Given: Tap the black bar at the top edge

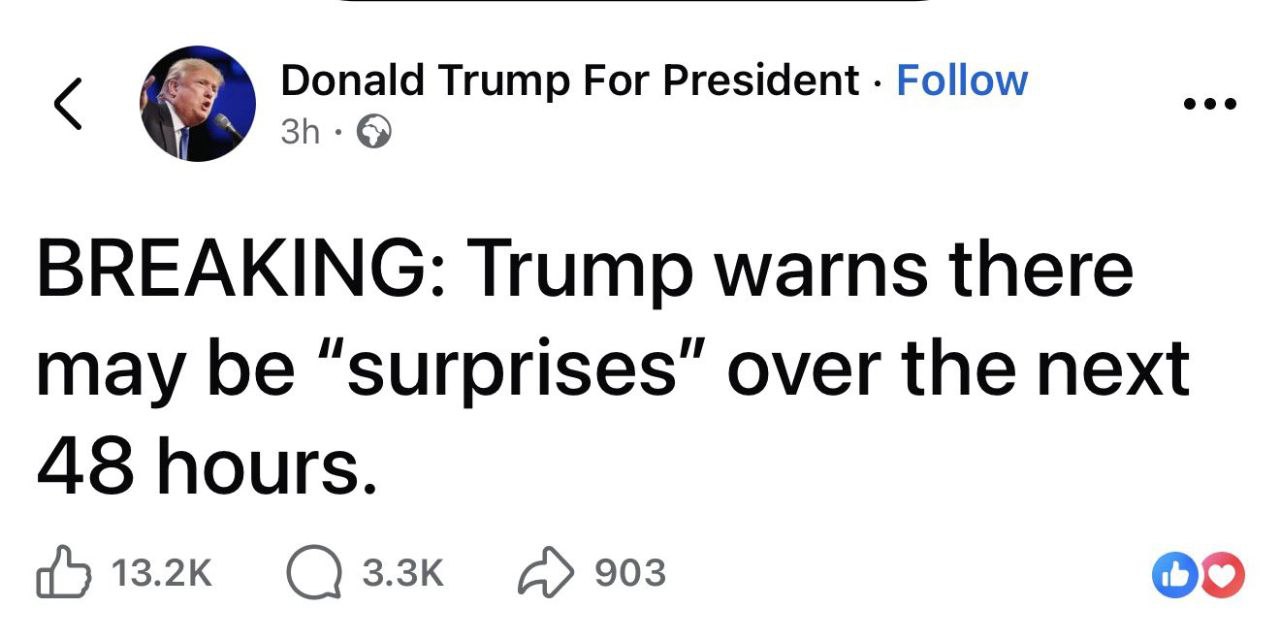Looking at the screenshot, I should click(x=640, y=3).
